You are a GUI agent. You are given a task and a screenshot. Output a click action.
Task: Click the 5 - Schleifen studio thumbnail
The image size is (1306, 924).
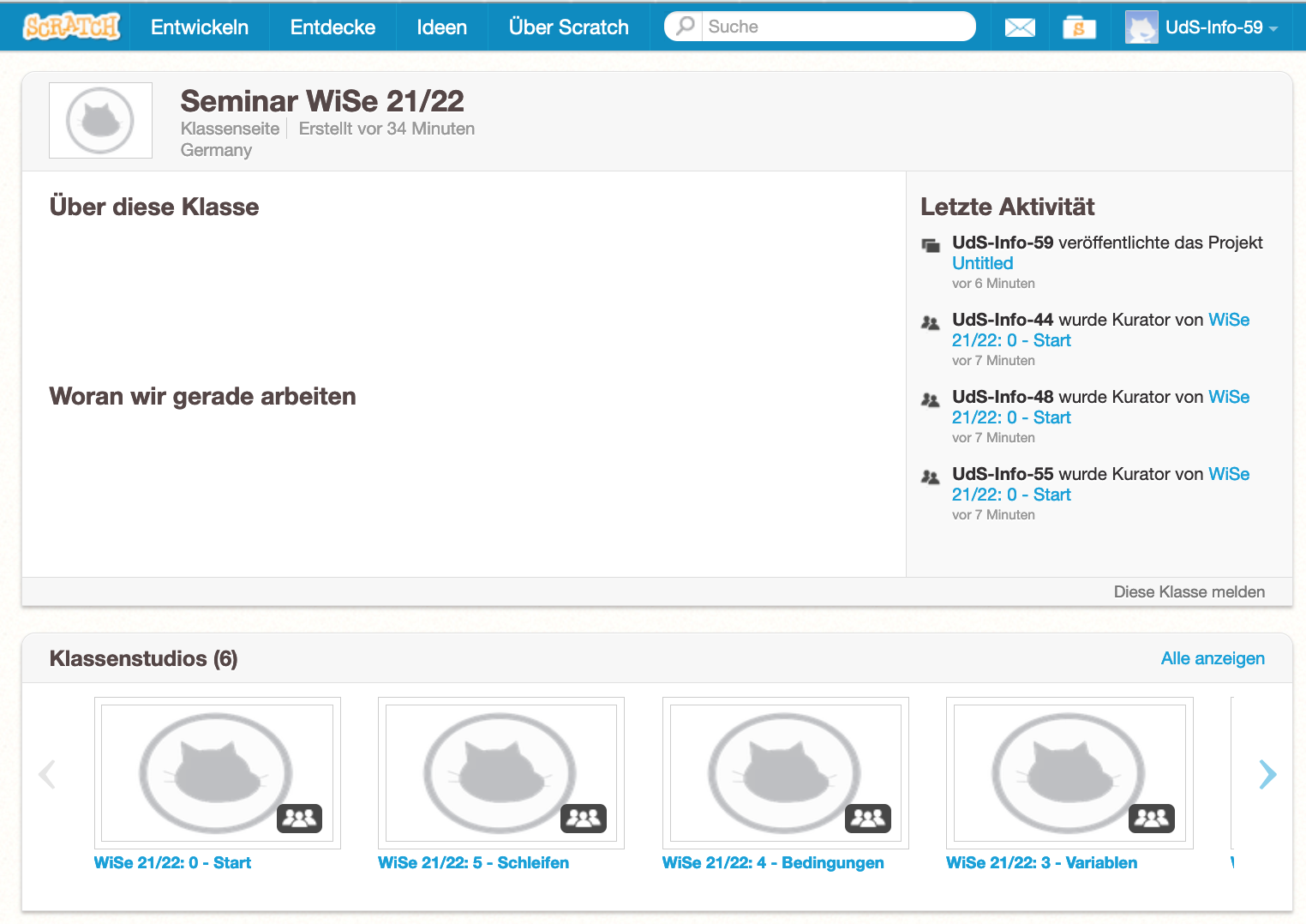501,773
